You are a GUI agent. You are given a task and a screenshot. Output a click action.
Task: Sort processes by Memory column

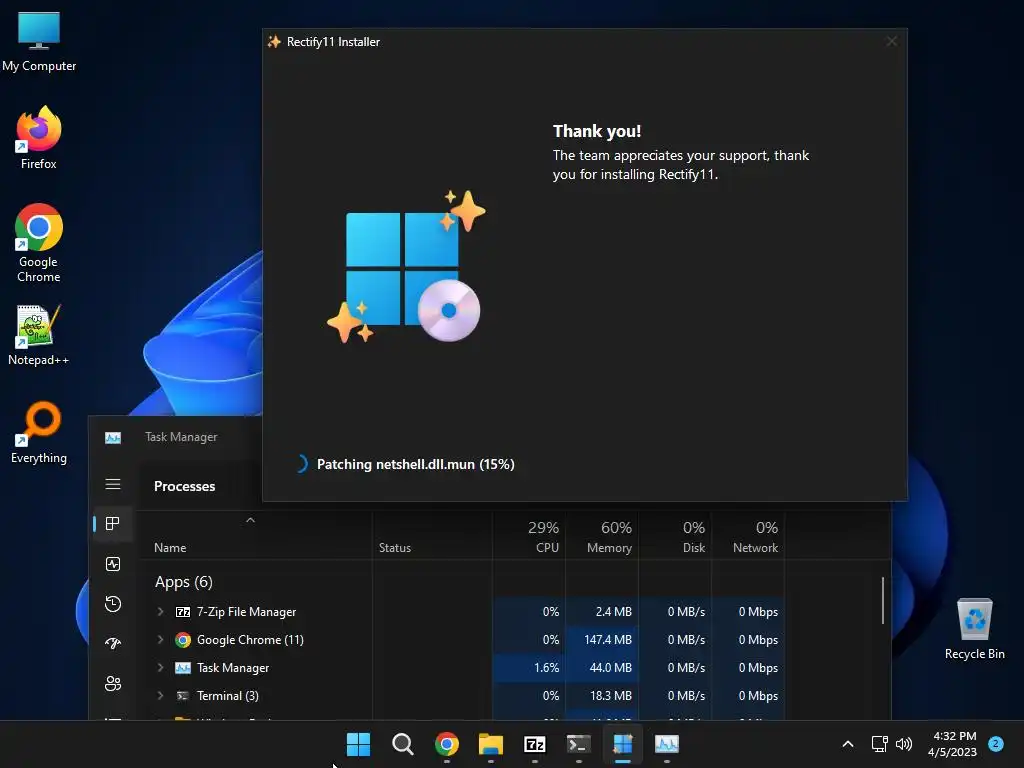[x=601, y=536]
